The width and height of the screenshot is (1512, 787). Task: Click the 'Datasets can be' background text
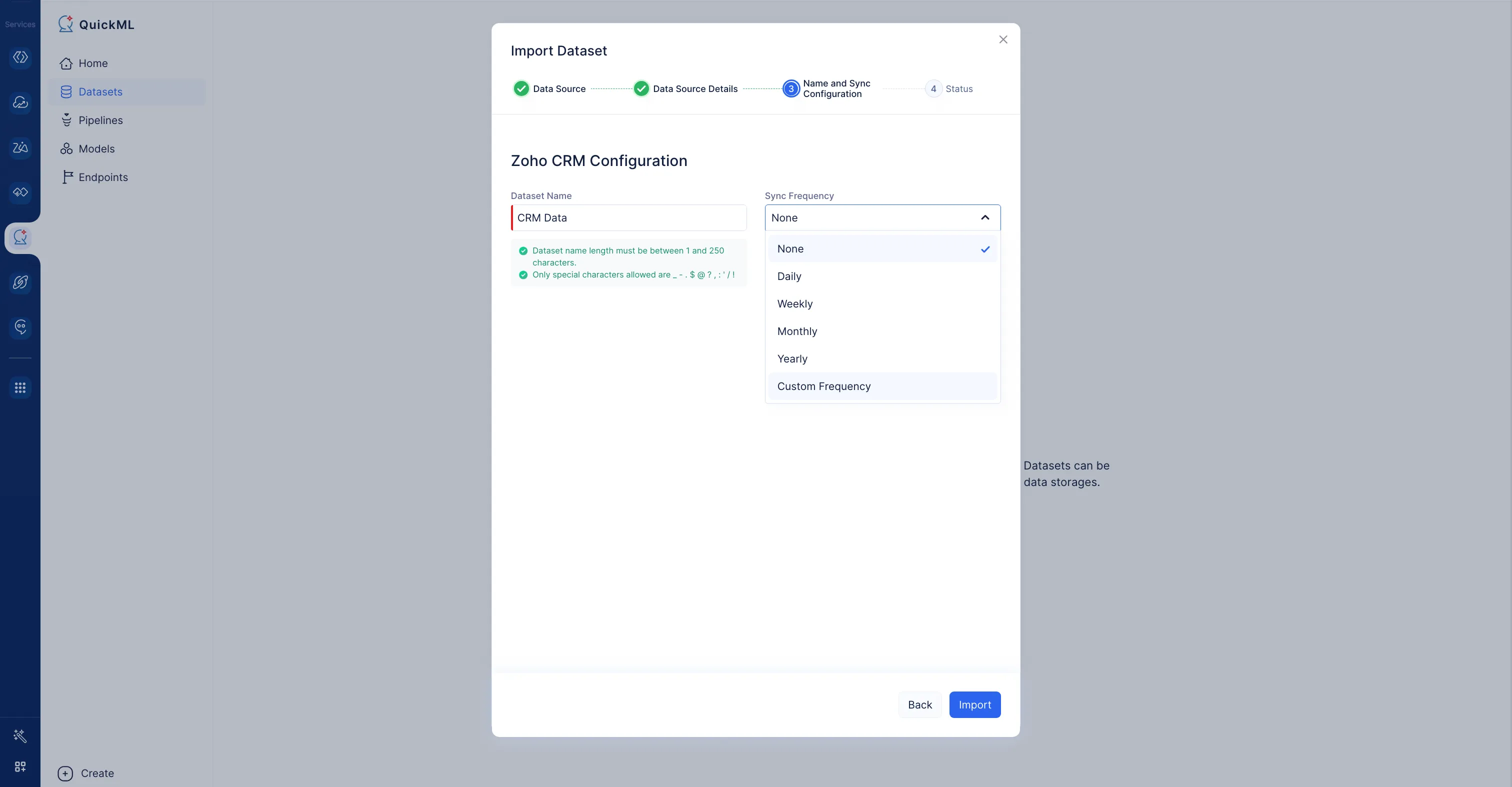(x=1066, y=465)
